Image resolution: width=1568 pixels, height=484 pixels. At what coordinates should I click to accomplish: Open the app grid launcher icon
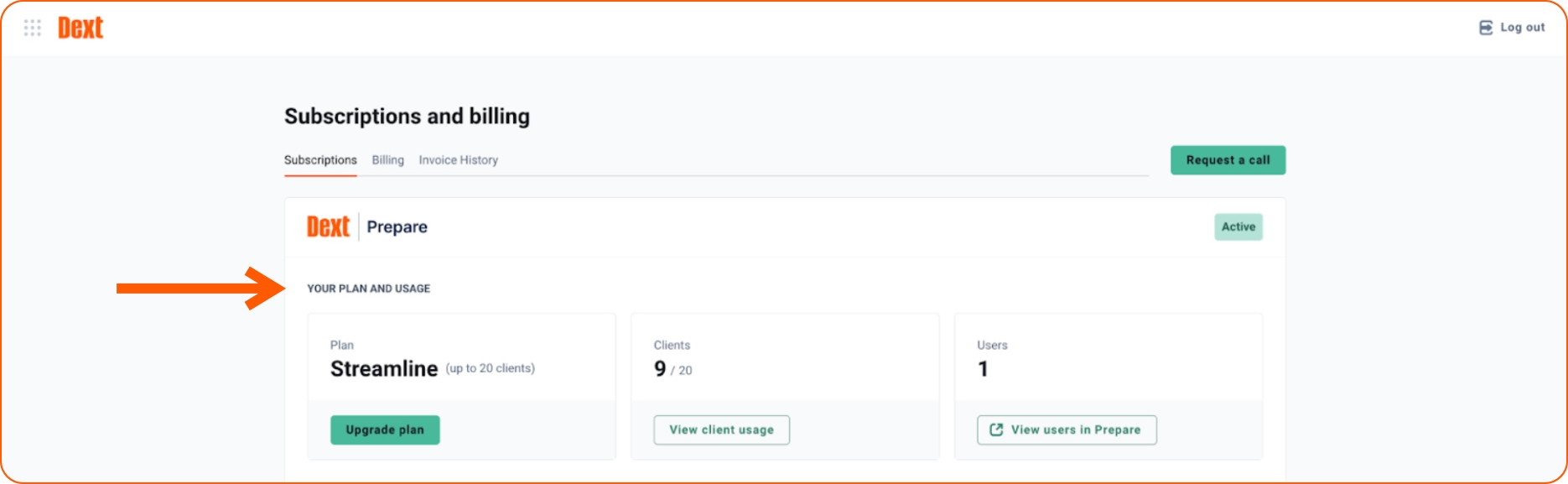click(x=33, y=28)
